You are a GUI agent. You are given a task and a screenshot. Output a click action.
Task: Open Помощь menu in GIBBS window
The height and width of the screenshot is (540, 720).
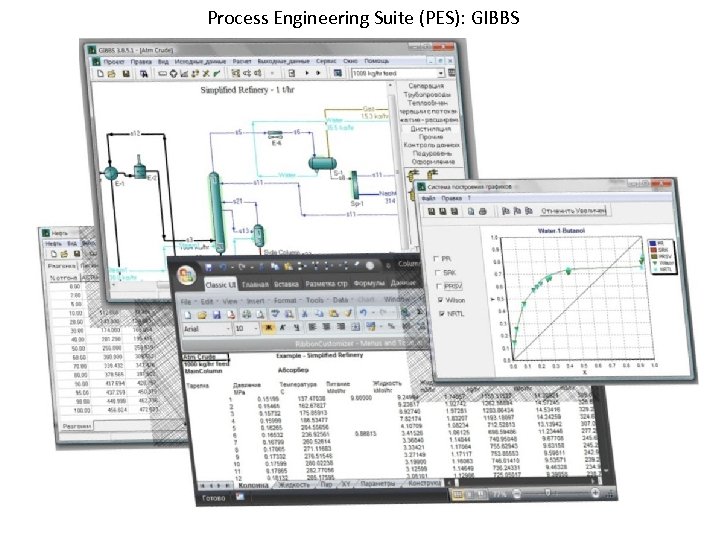(x=377, y=61)
